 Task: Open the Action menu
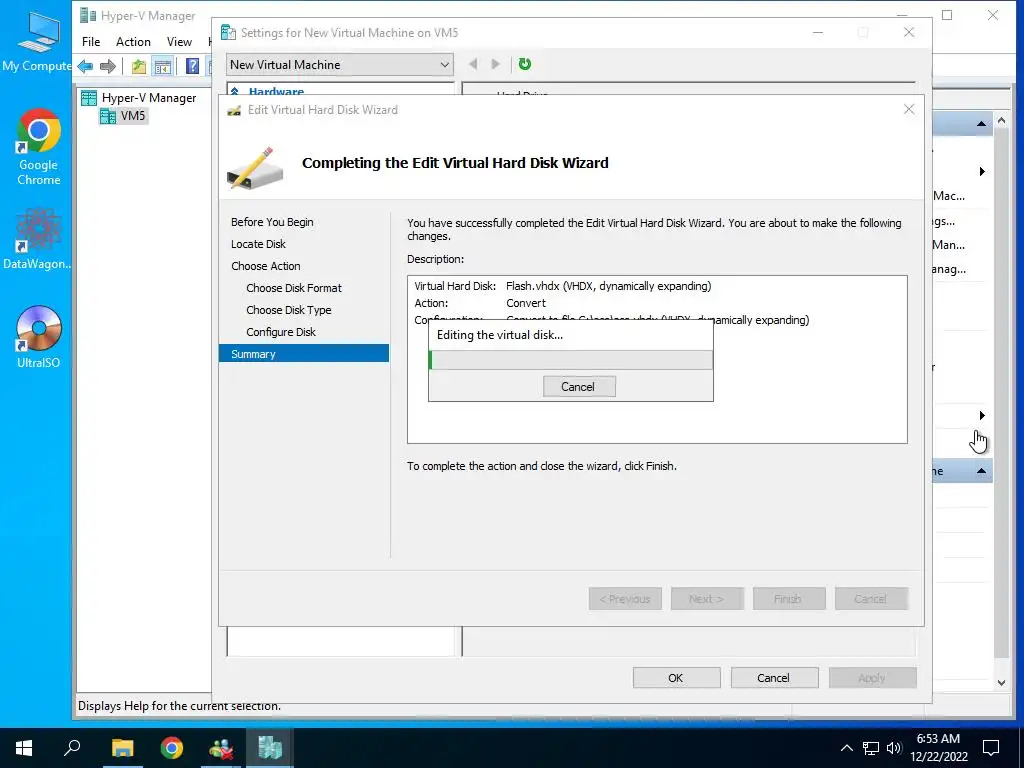133,42
